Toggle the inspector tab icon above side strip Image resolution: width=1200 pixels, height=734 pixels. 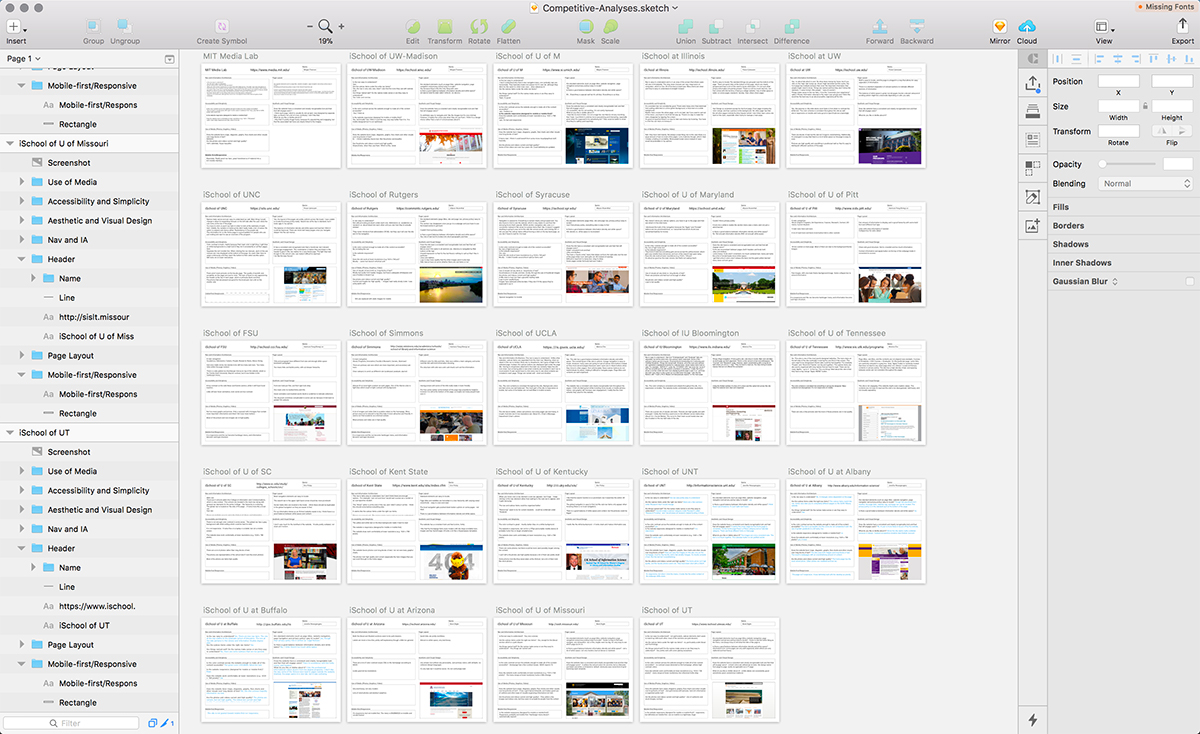(x=1033, y=59)
